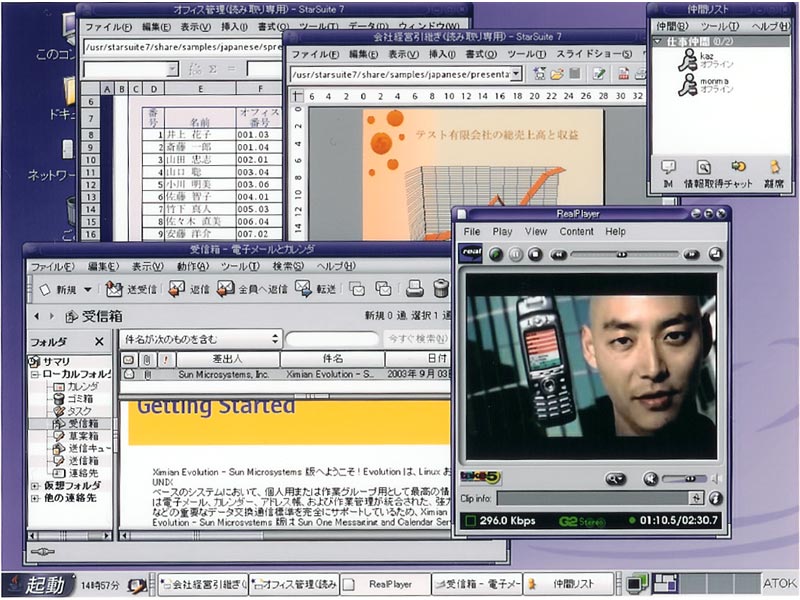The width and height of the screenshot is (800, 600).
Task: Click the RealPlayer taskbar button
Action: (x=385, y=585)
